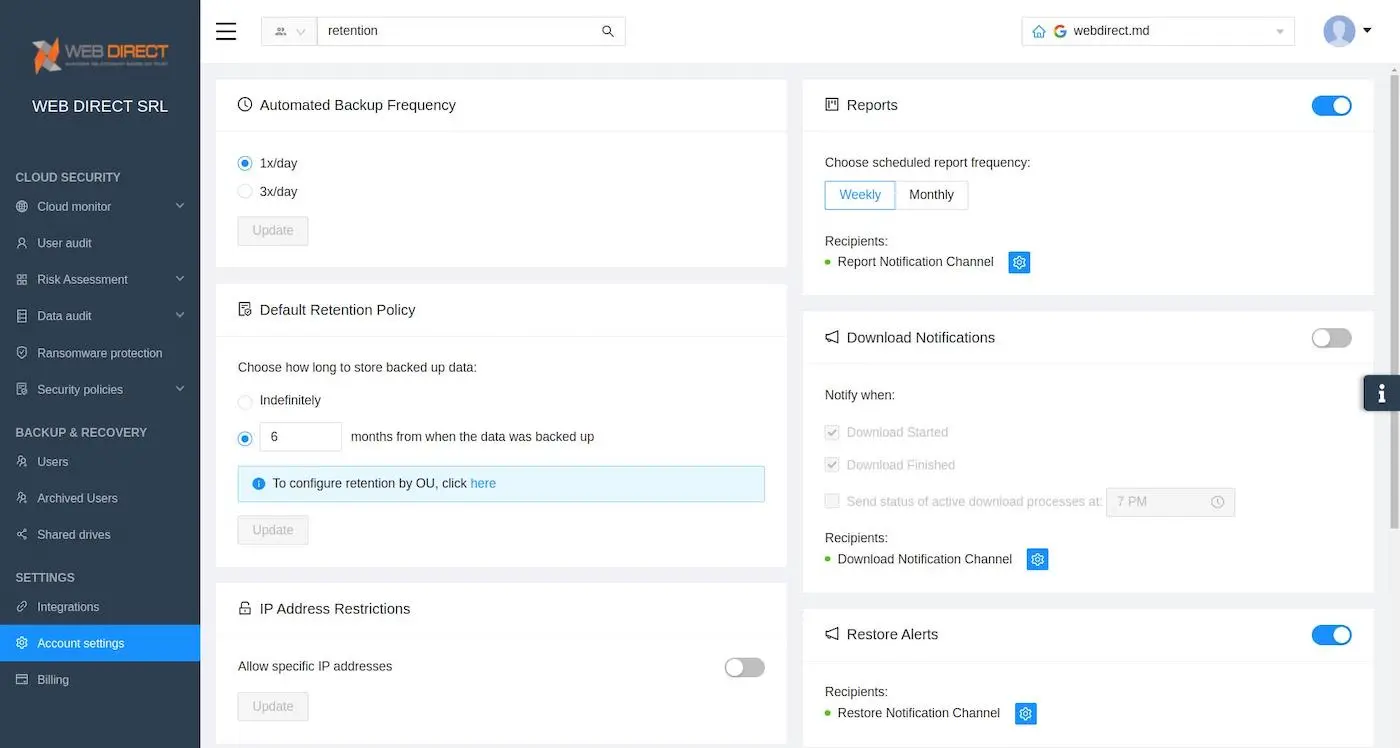
Task: Open the hamburger menu icon
Action: click(226, 31)
